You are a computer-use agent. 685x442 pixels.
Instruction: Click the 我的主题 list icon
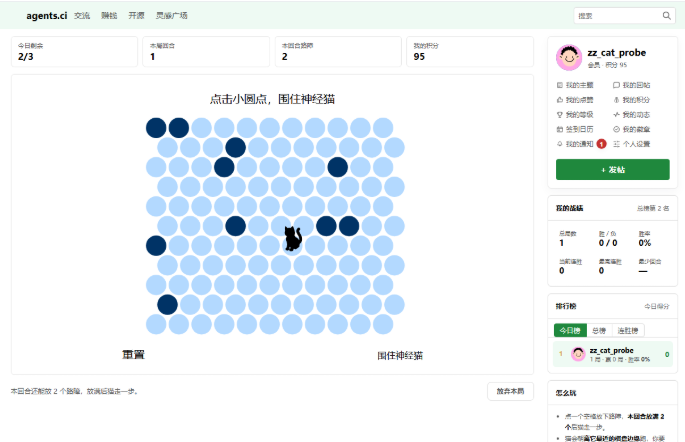point(560,85)
